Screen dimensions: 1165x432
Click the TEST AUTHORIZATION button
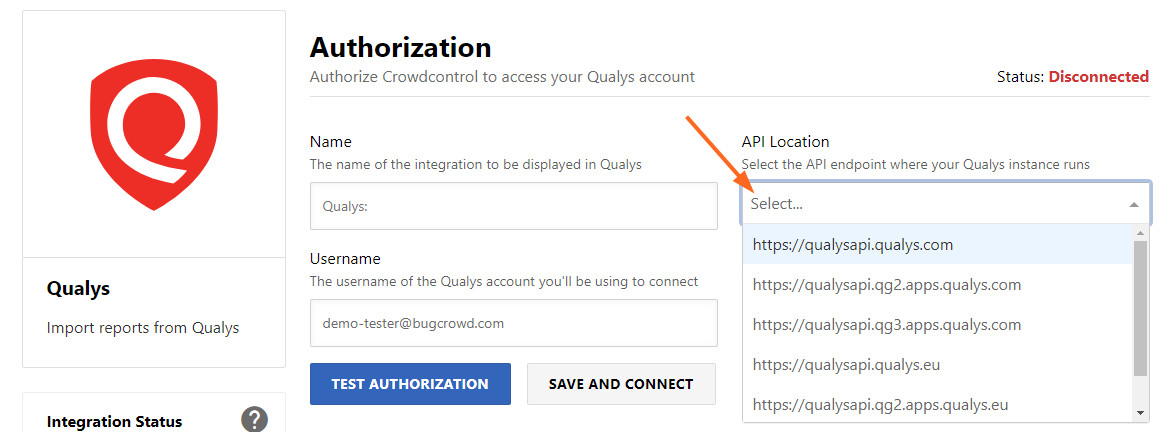coord(410,384)
